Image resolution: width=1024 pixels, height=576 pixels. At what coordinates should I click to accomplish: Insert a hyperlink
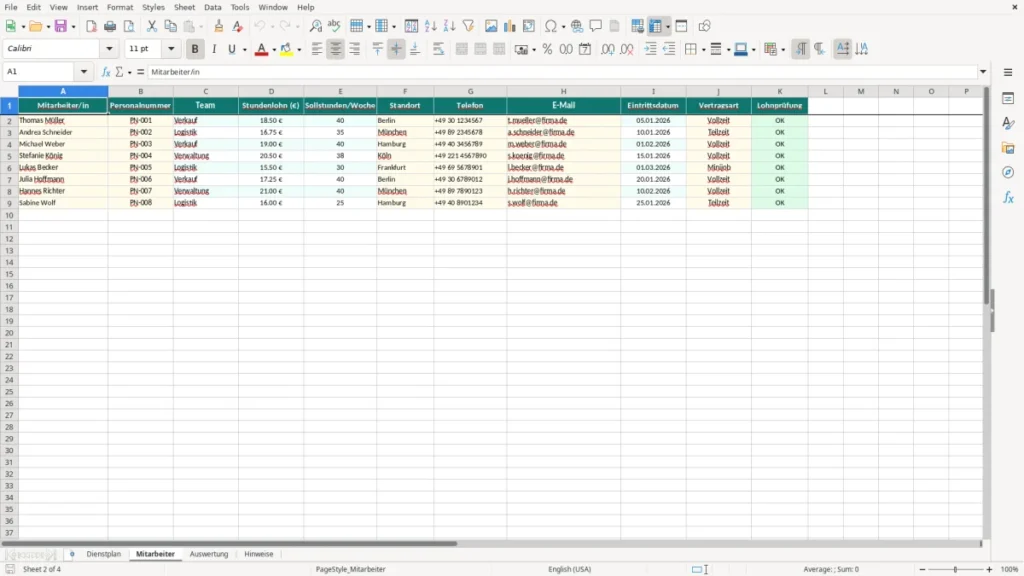(x=577, y=26)
